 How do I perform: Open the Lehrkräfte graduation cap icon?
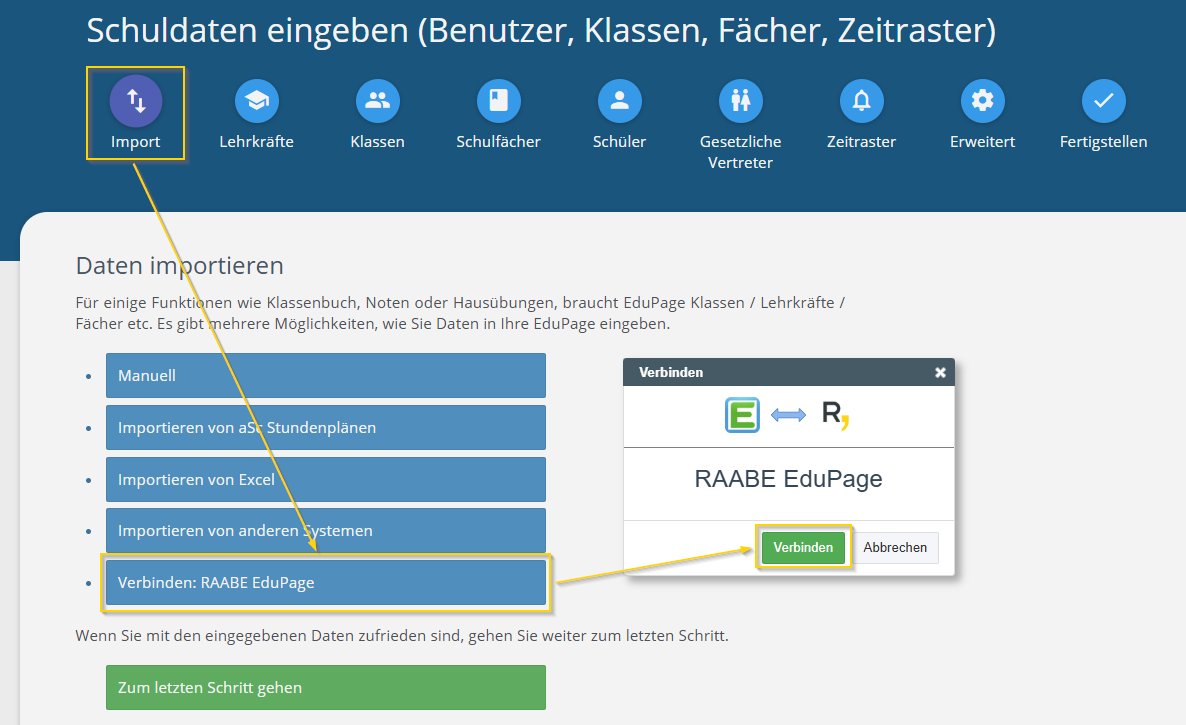pos(256,101)
